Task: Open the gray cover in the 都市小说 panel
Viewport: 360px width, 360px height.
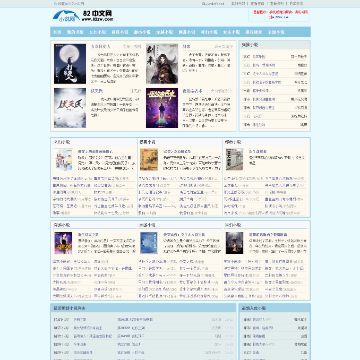Action: point(234,160)
